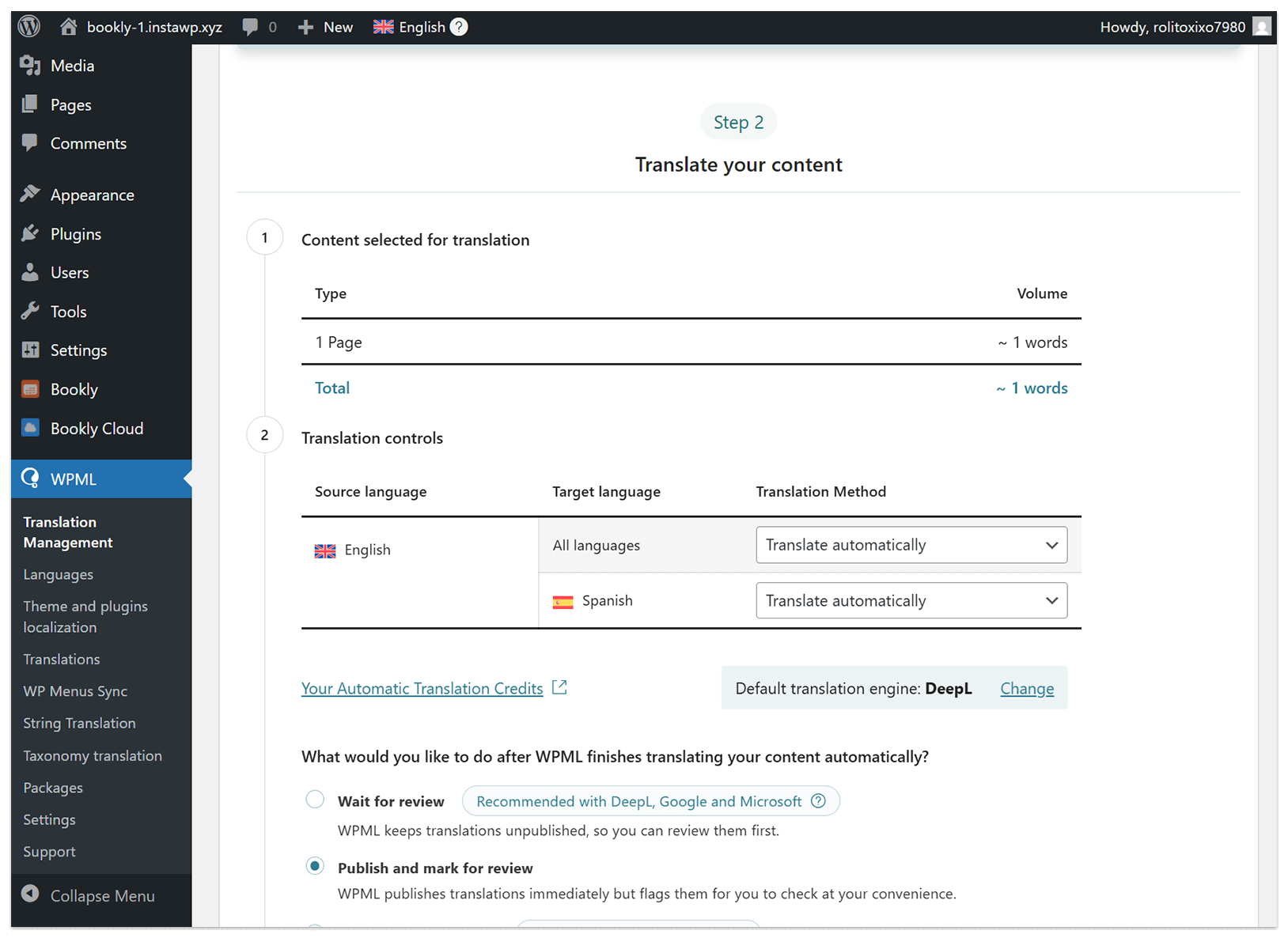Click the Tools menu label
The height and width of the screenshot is (938, 1288).
[69, 312]
